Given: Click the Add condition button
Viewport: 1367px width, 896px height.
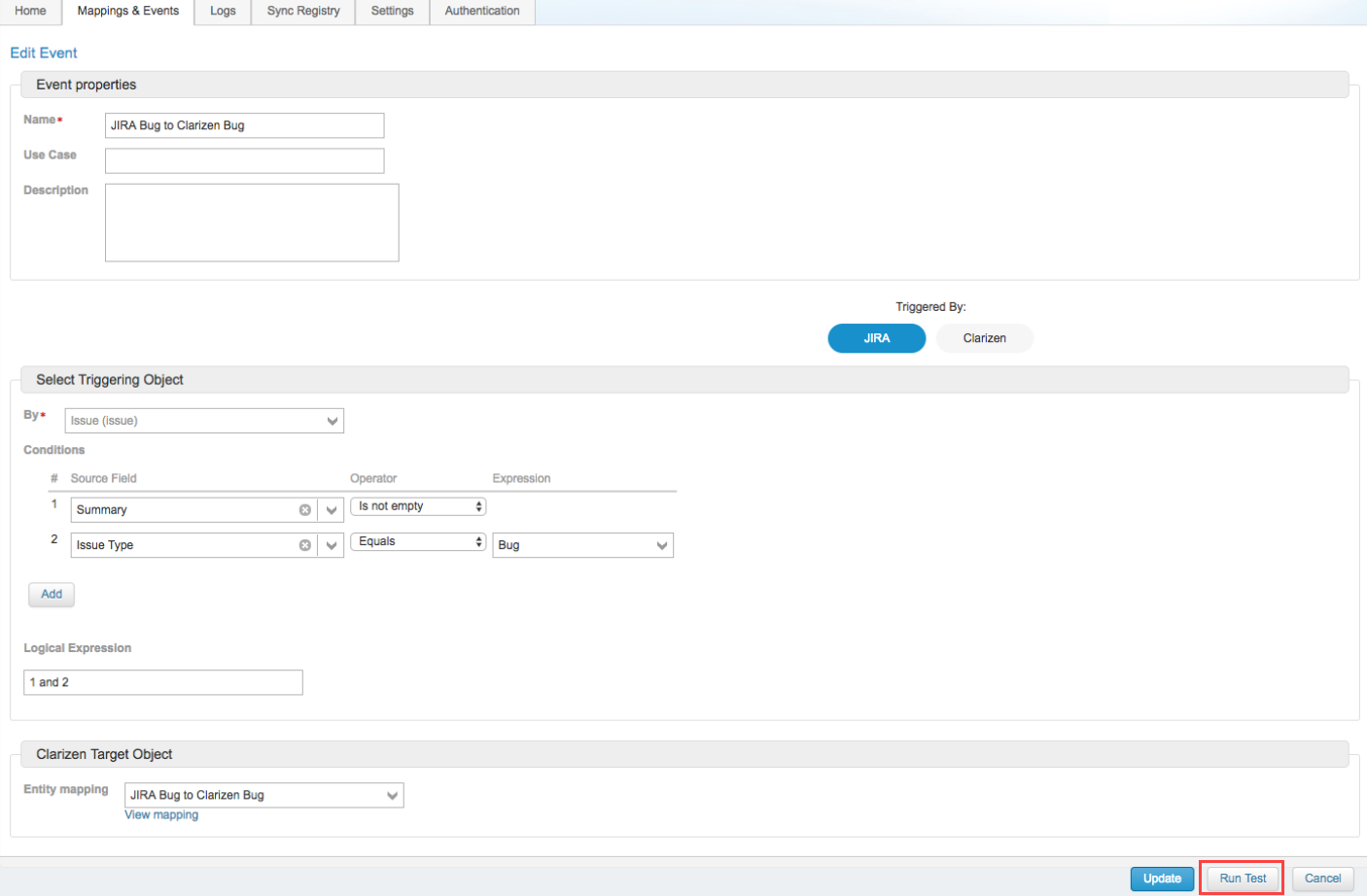Looking at the screenshot, I should 52,595.
